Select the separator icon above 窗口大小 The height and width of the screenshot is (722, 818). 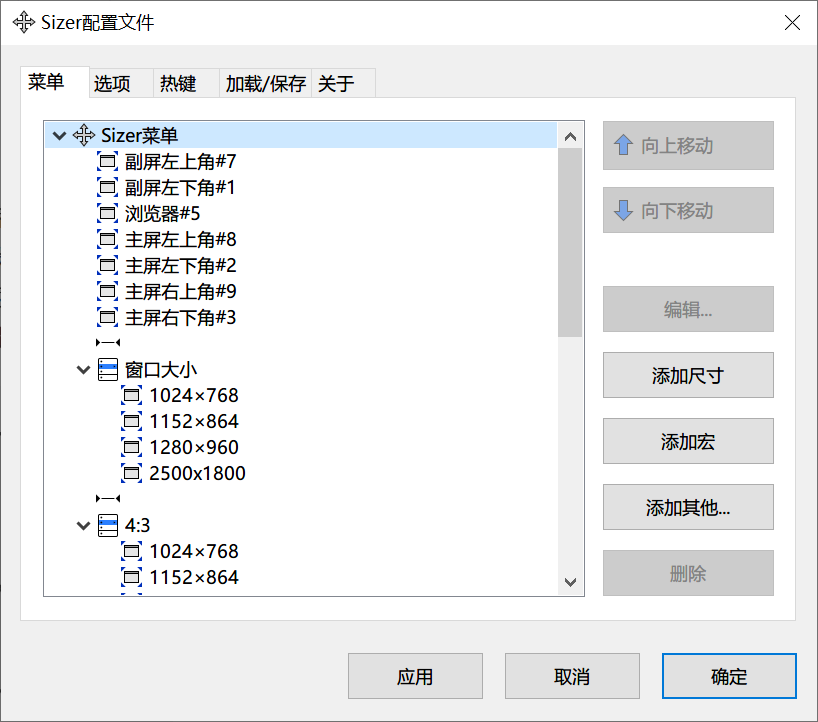(108, 343)
